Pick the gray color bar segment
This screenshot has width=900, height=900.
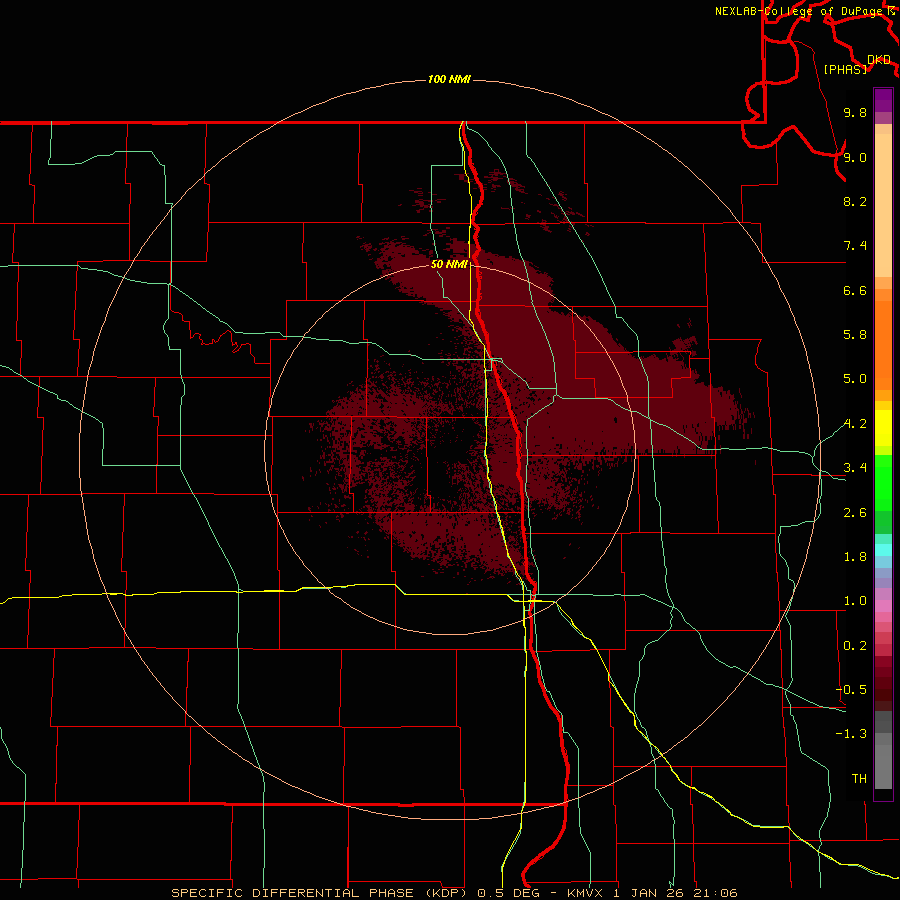pos(883,750)
